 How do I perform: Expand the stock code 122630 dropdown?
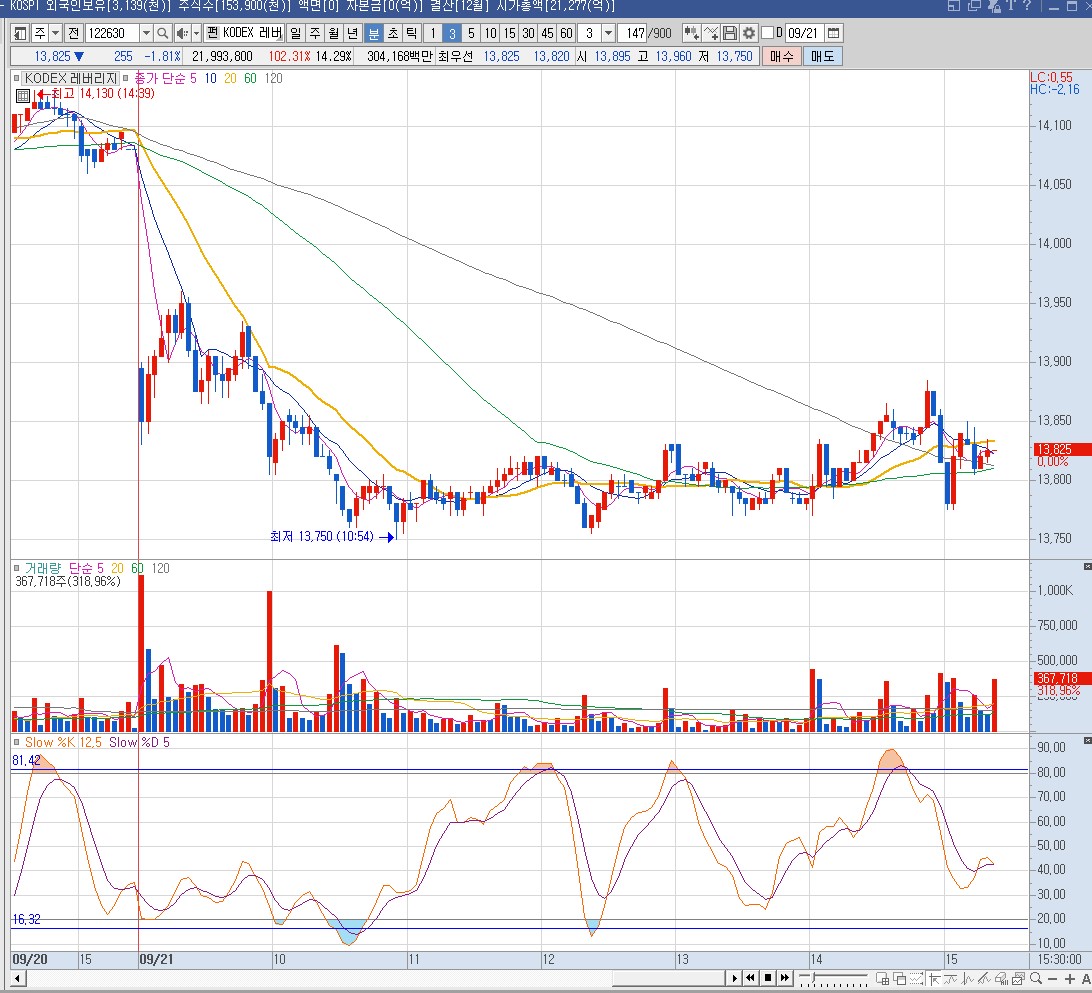point(146,33)
